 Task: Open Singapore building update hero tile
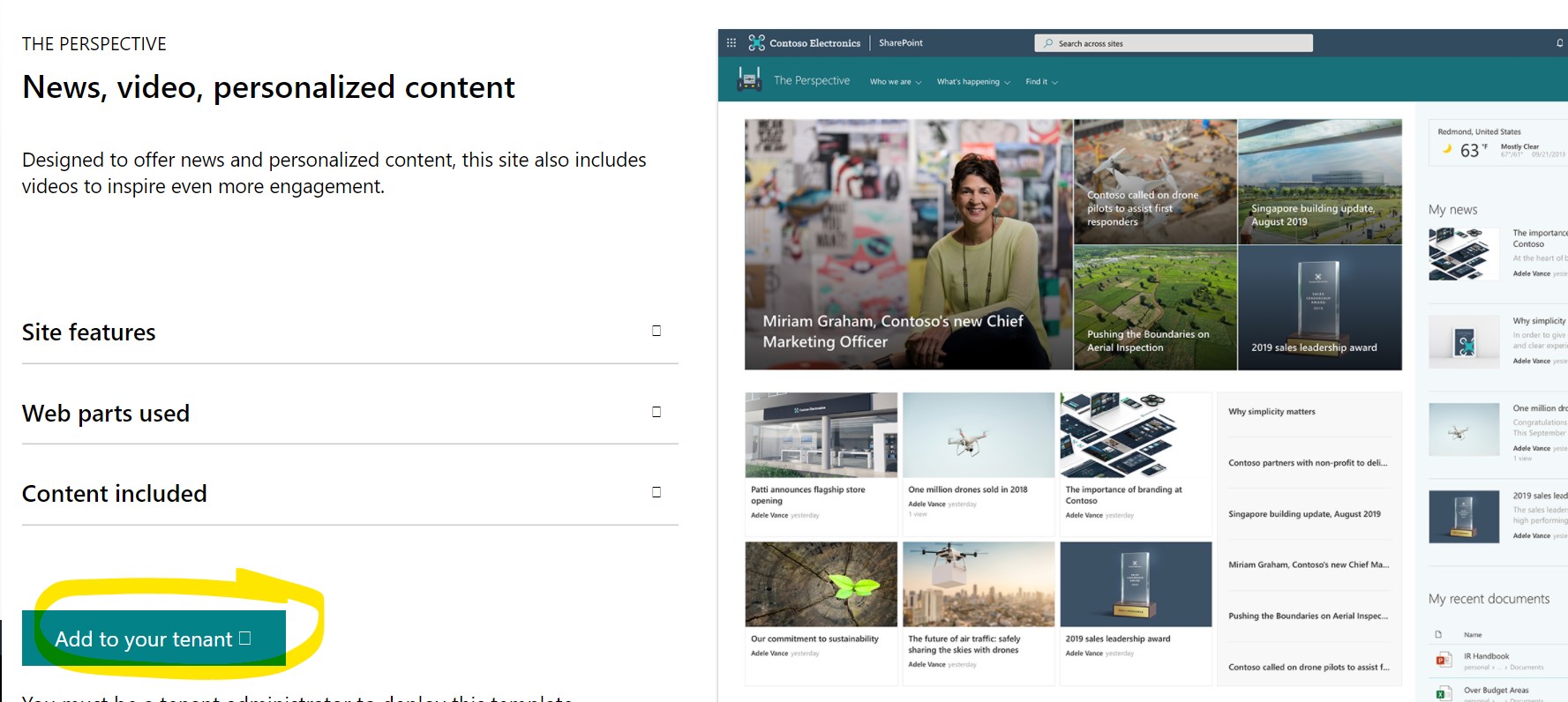point(1320,182)
